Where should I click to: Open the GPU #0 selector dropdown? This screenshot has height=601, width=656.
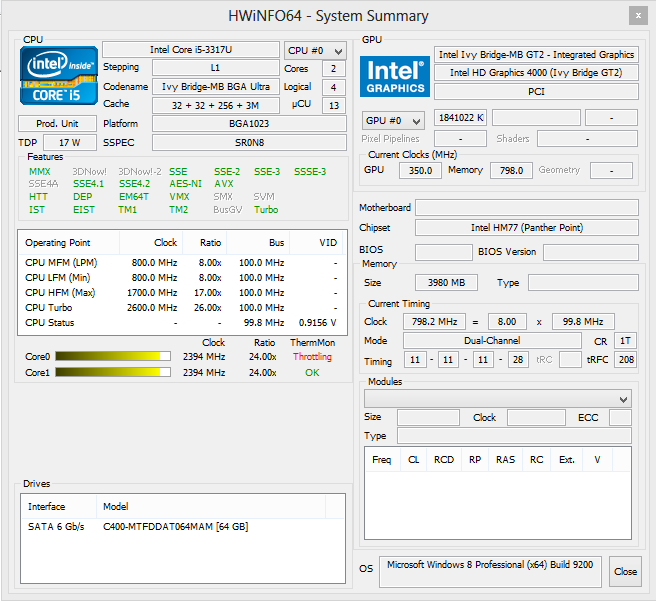point(393,121)
